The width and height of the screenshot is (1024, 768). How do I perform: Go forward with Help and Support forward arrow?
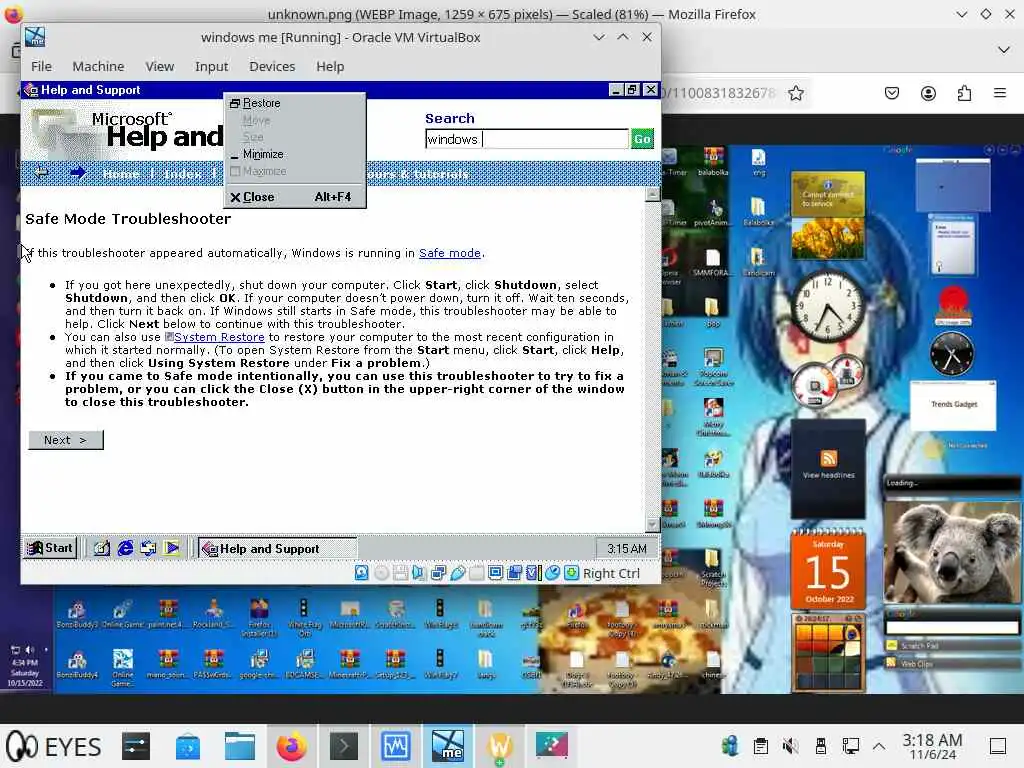78,173
